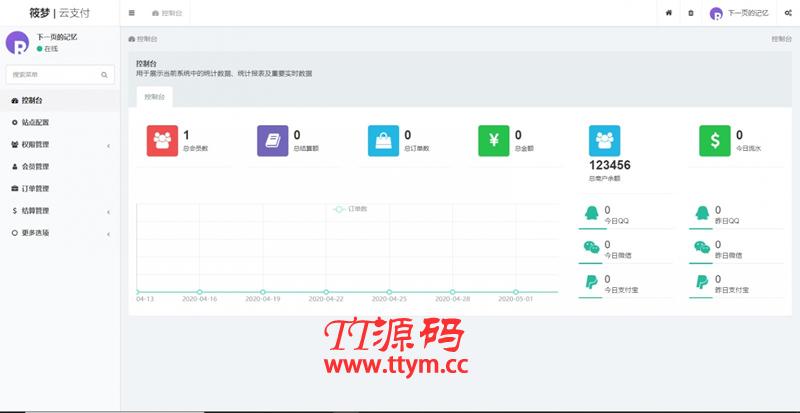This screenshot has height=413, width=800.
Task: Click the 2020-04-28 axis date label
Action: coord(453,299)
